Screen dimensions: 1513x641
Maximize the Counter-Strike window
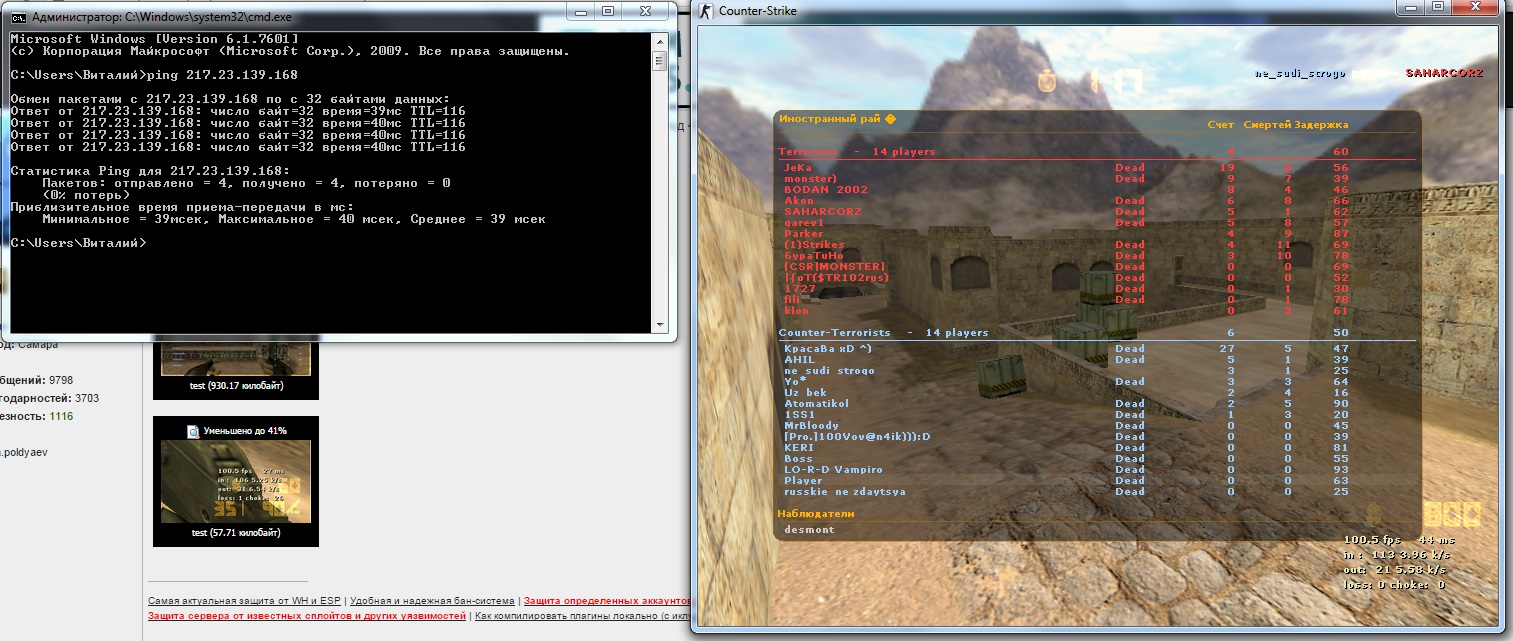pos(1439,6)
